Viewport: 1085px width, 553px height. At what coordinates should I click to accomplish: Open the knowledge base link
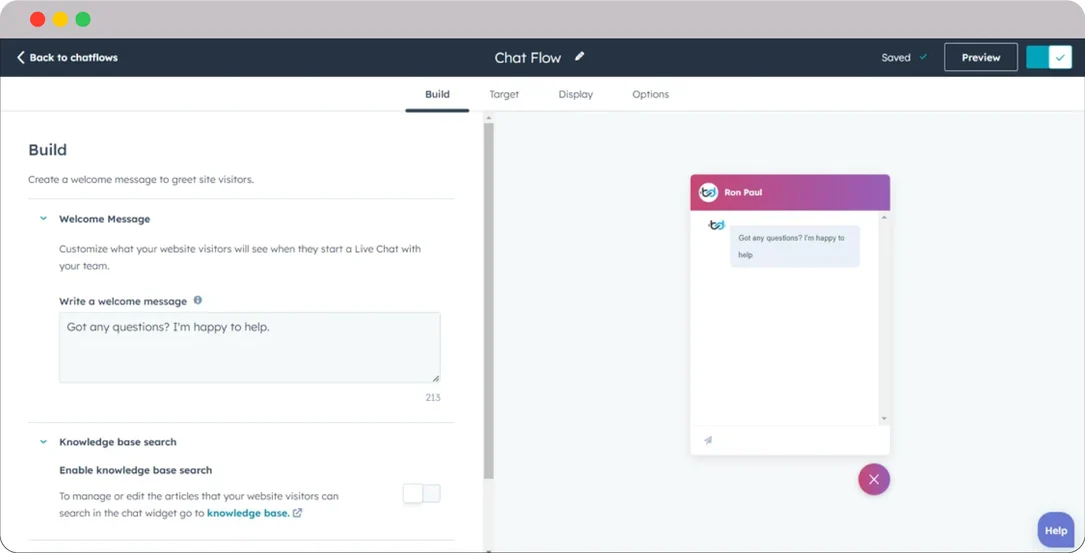point(248,513)
